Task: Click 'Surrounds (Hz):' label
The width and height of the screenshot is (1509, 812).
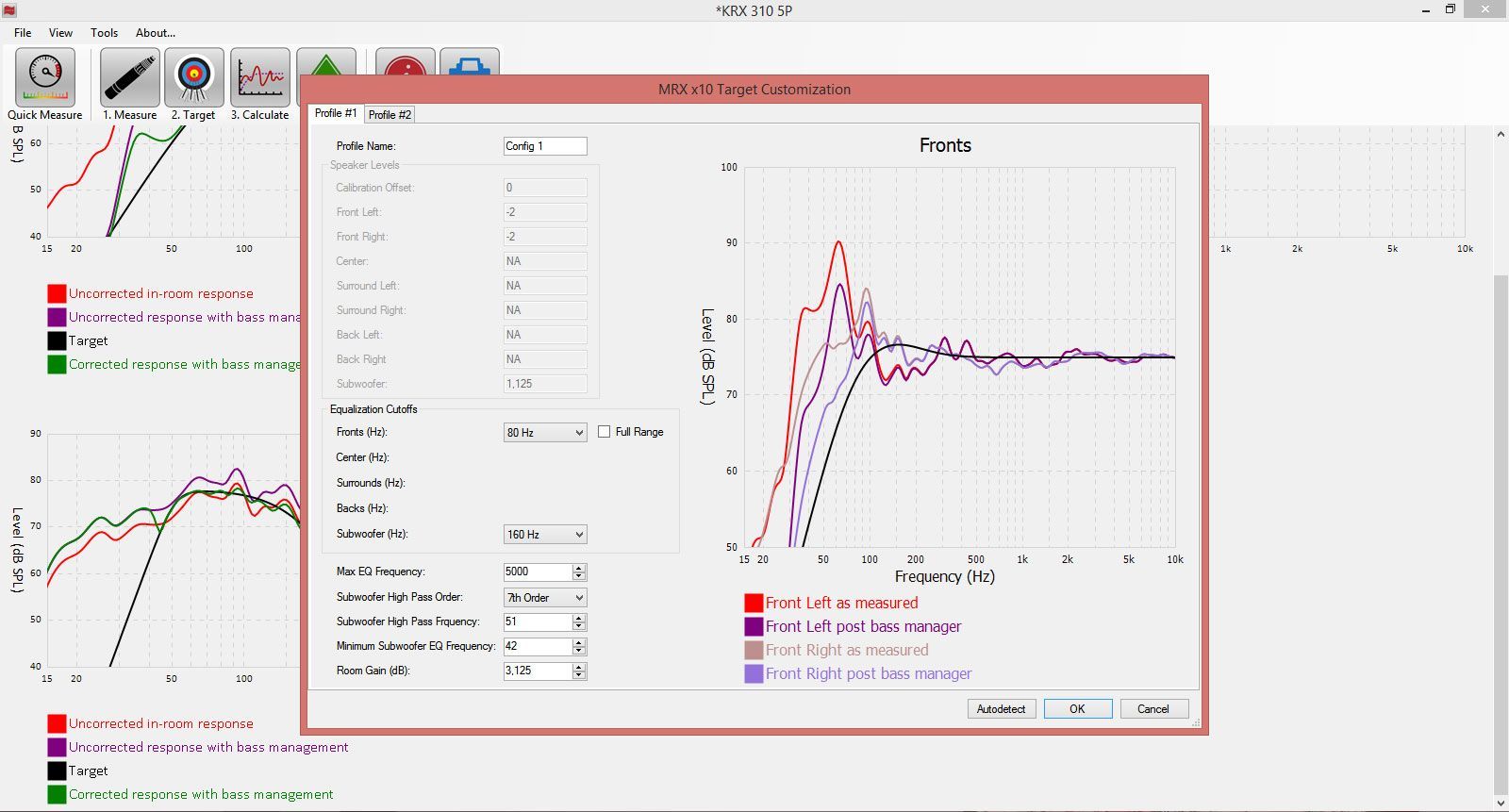Action: (x=371, y=483)
